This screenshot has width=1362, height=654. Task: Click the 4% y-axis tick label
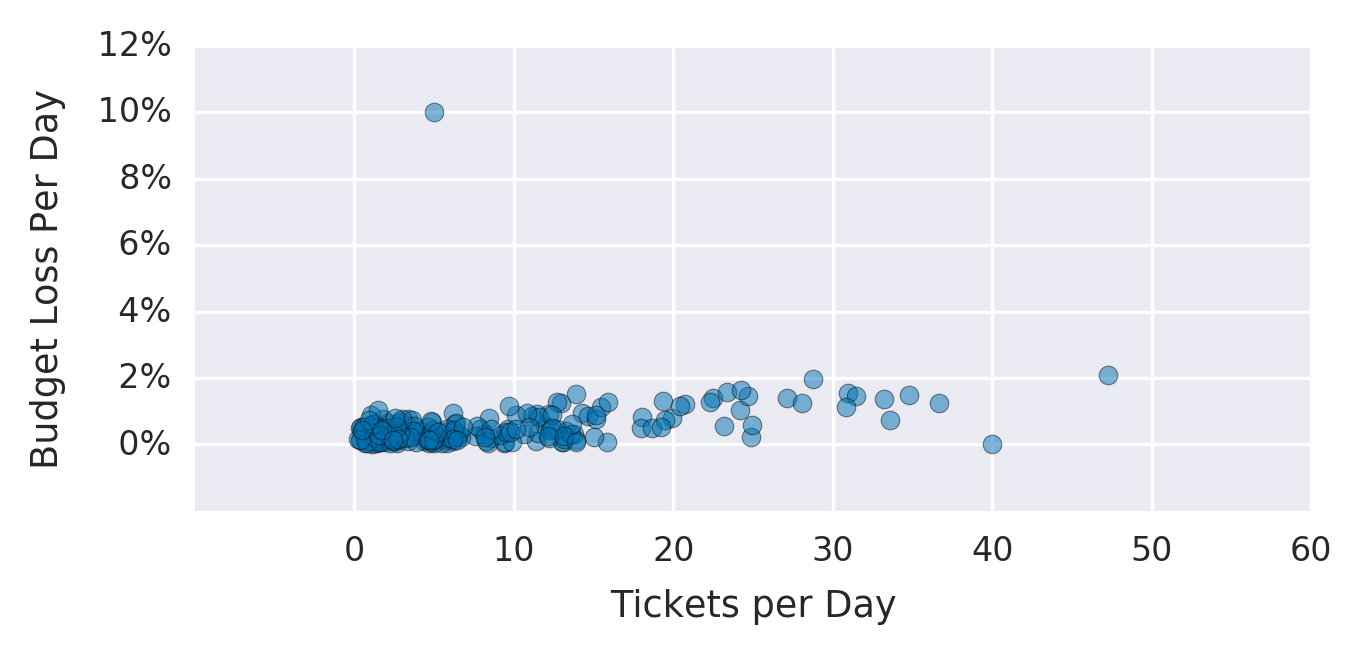pos(144,311)
